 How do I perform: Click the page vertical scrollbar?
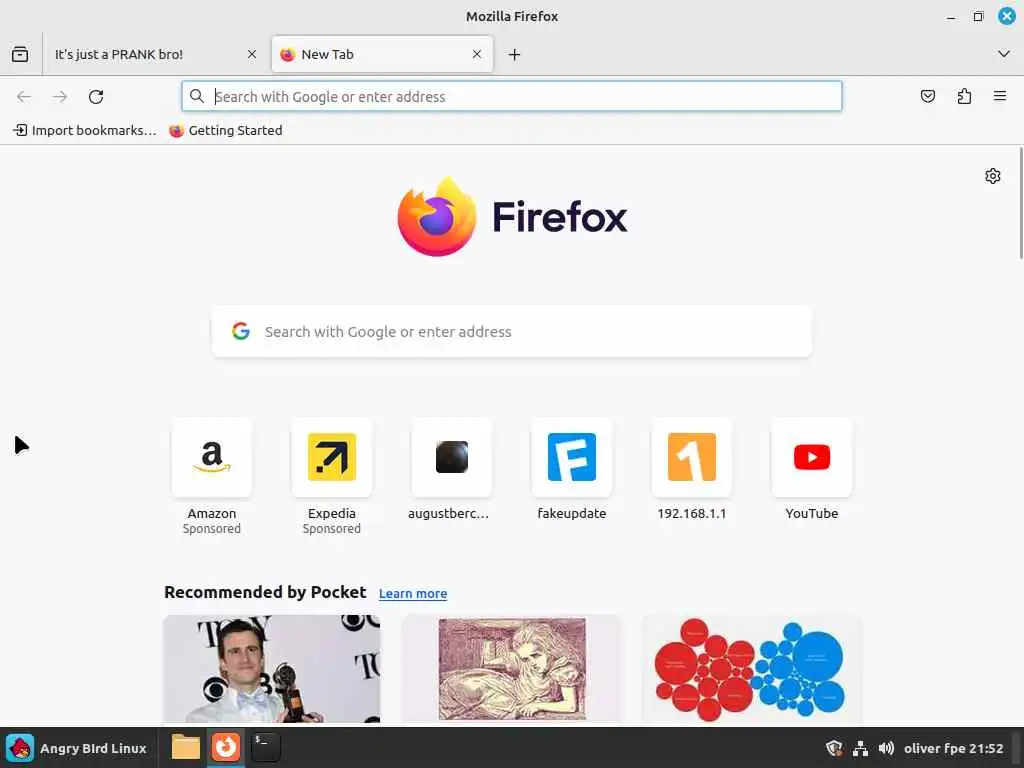[x=1020, y=203]
